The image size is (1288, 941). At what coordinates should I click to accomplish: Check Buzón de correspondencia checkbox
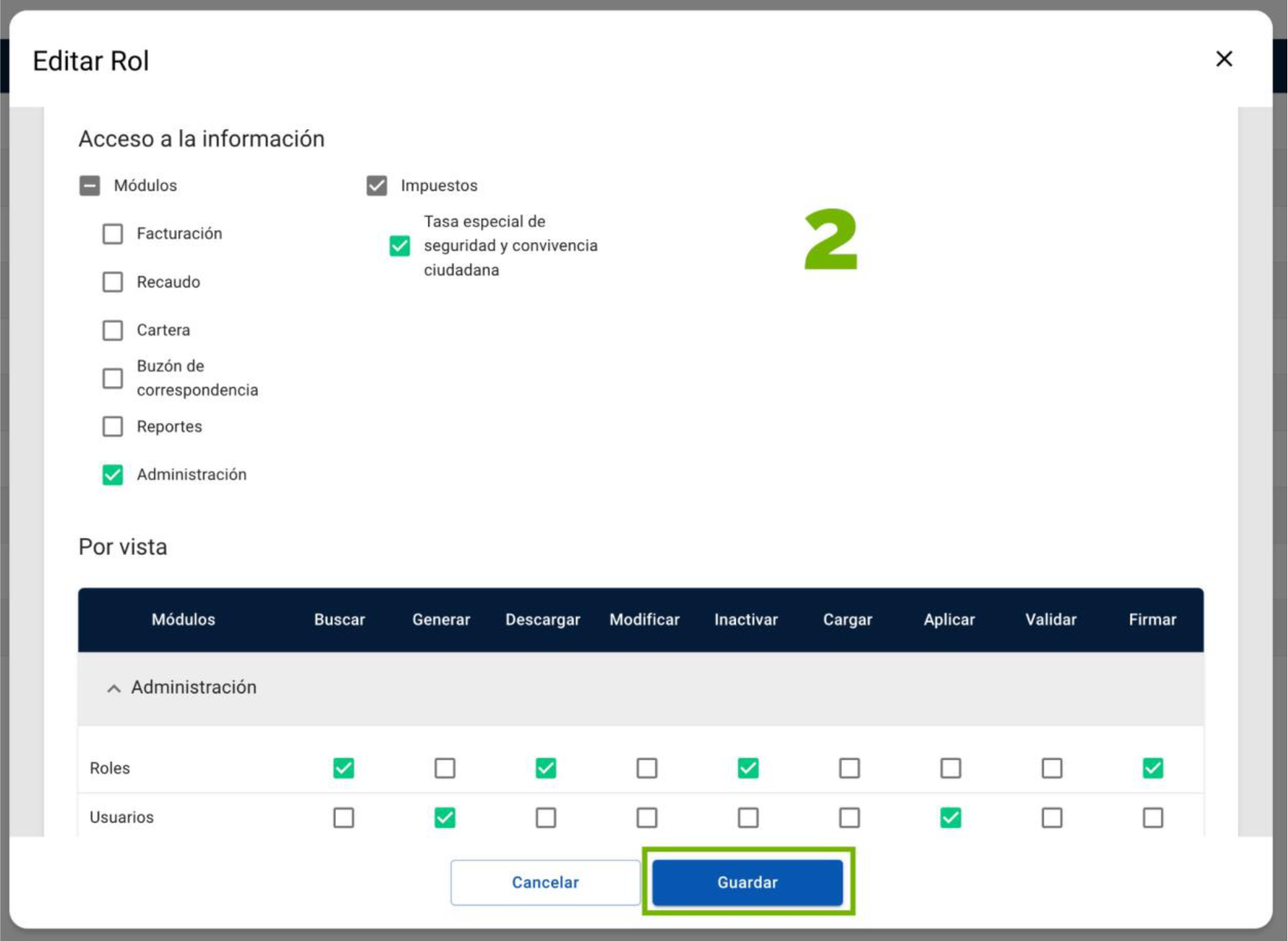[x=112, y=378]
